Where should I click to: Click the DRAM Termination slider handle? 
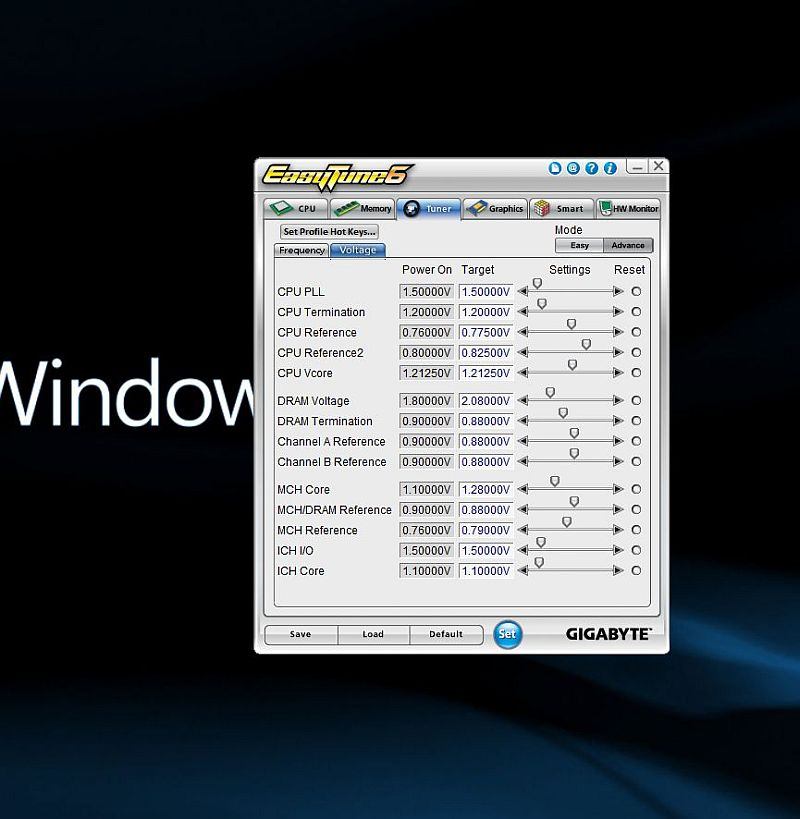click(563, 413)
